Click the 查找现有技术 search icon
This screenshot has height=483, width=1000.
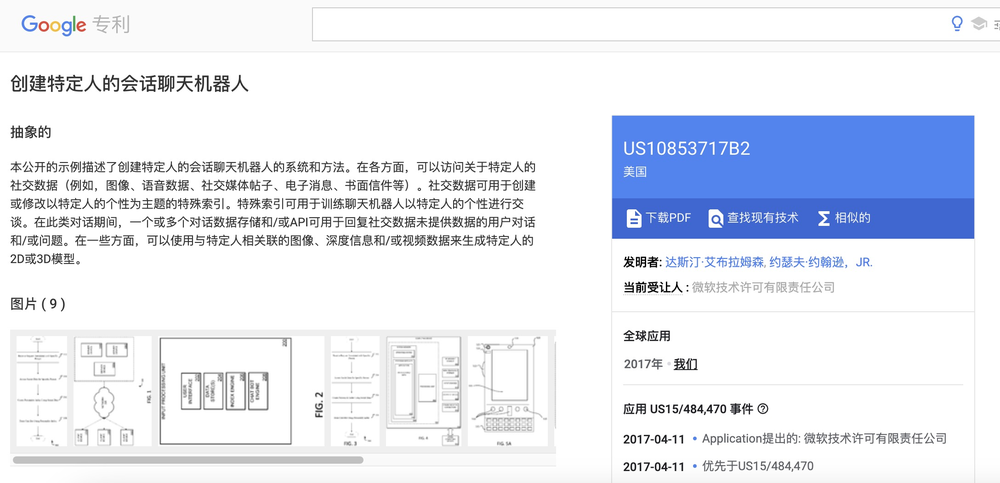[716, 218]
